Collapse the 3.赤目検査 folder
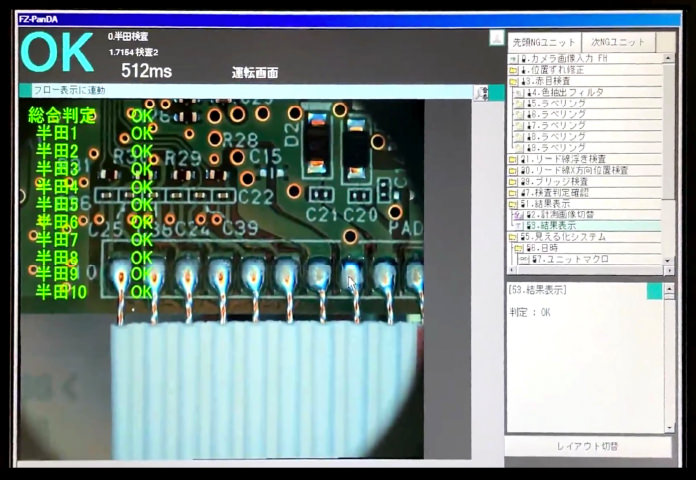 [513, 81]
